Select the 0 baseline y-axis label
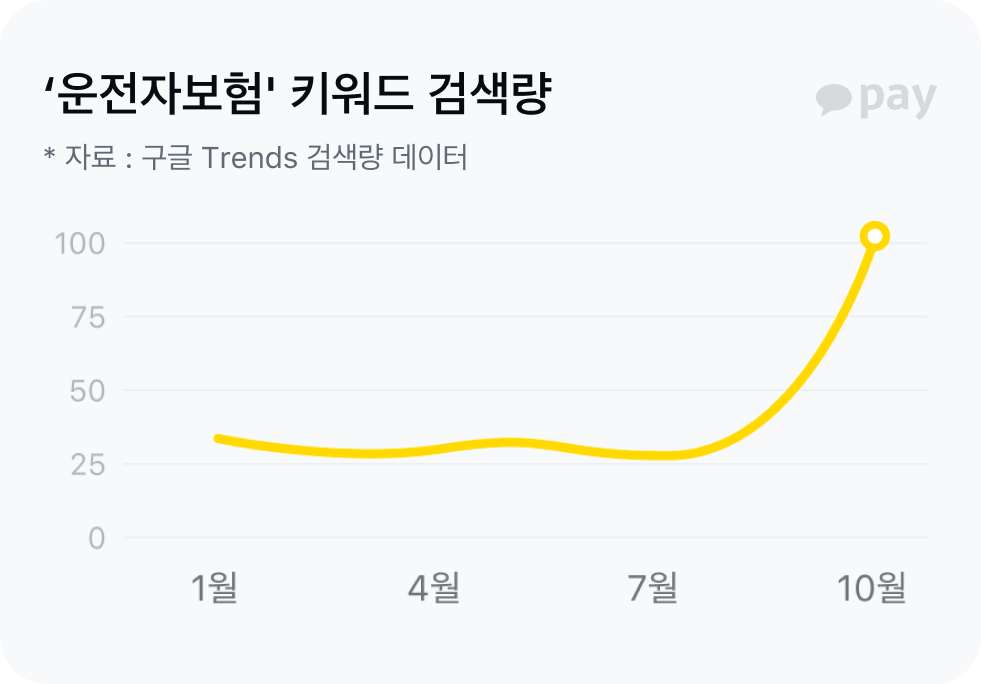The height and width of the screenshot is (684, 981). coord(96,539)
